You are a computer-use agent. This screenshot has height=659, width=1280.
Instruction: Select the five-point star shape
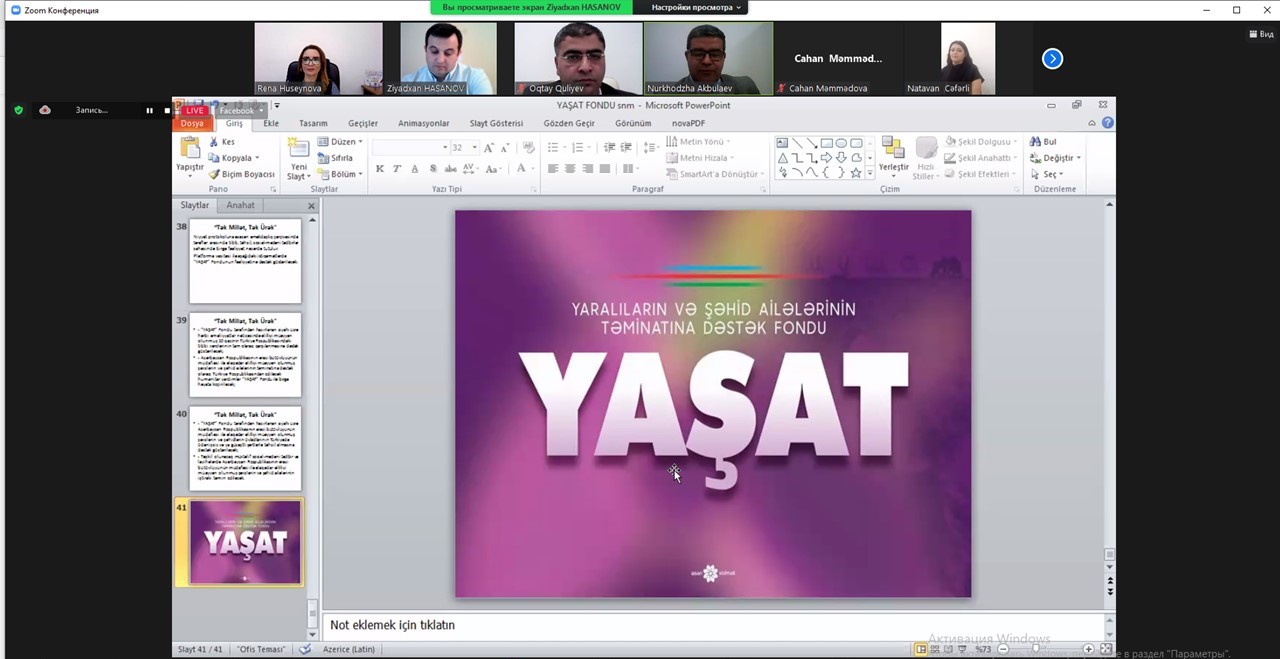[x=855, y=173]
